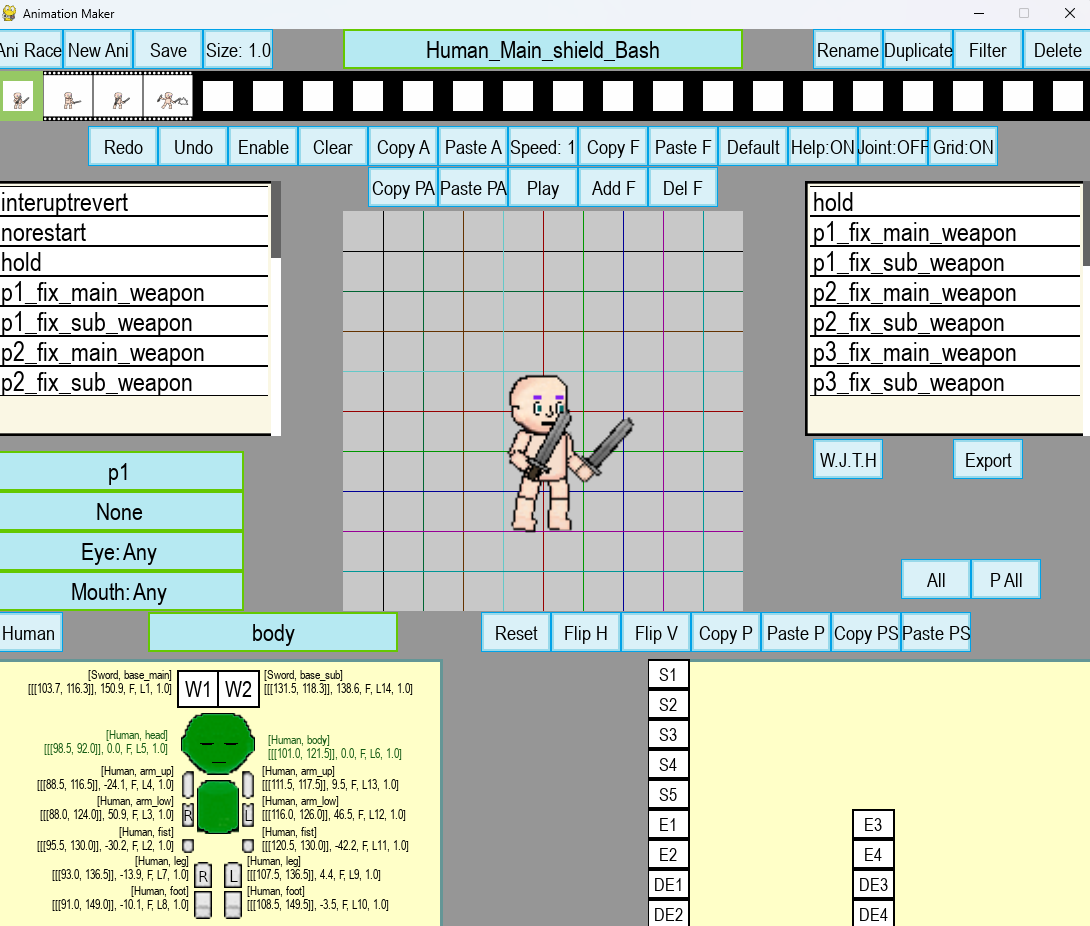Toggle the Joint:OFF button
This screenshot has height=926, width=1090.
tap(893, 147)
